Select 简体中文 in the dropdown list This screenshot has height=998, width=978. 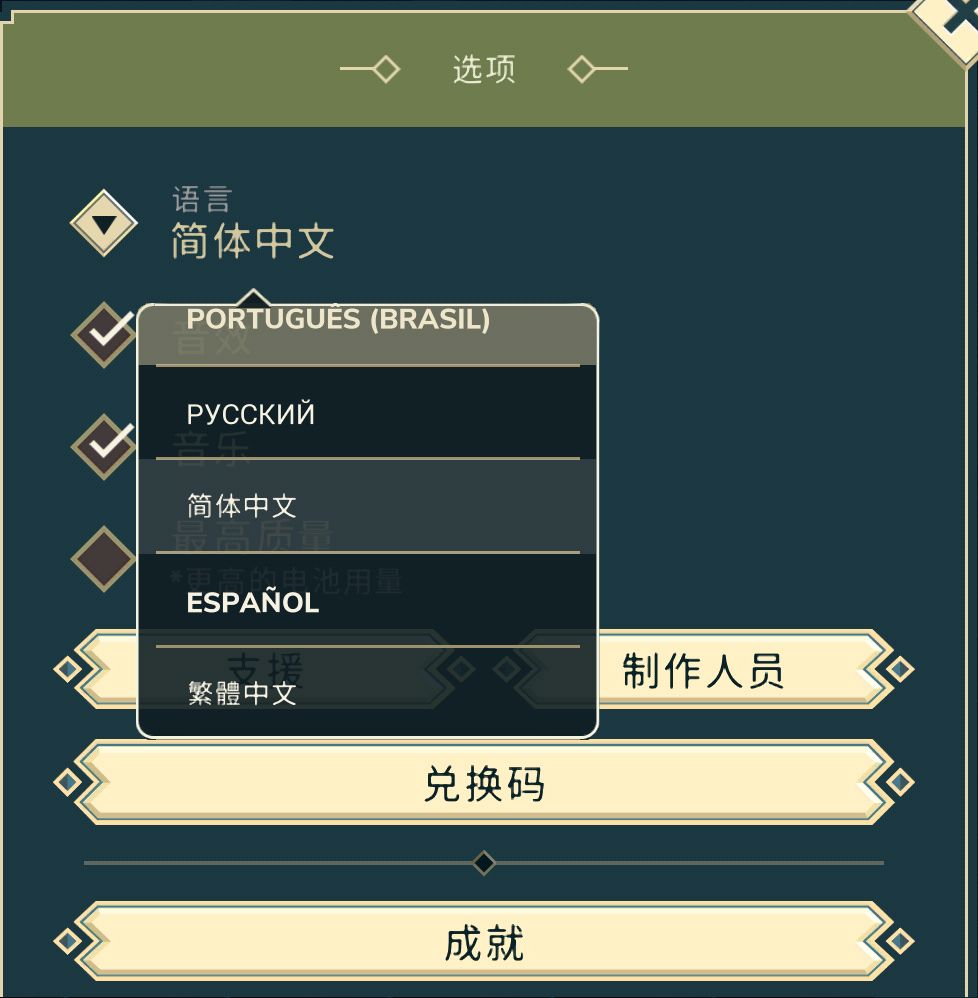click(x=367, y=506)
